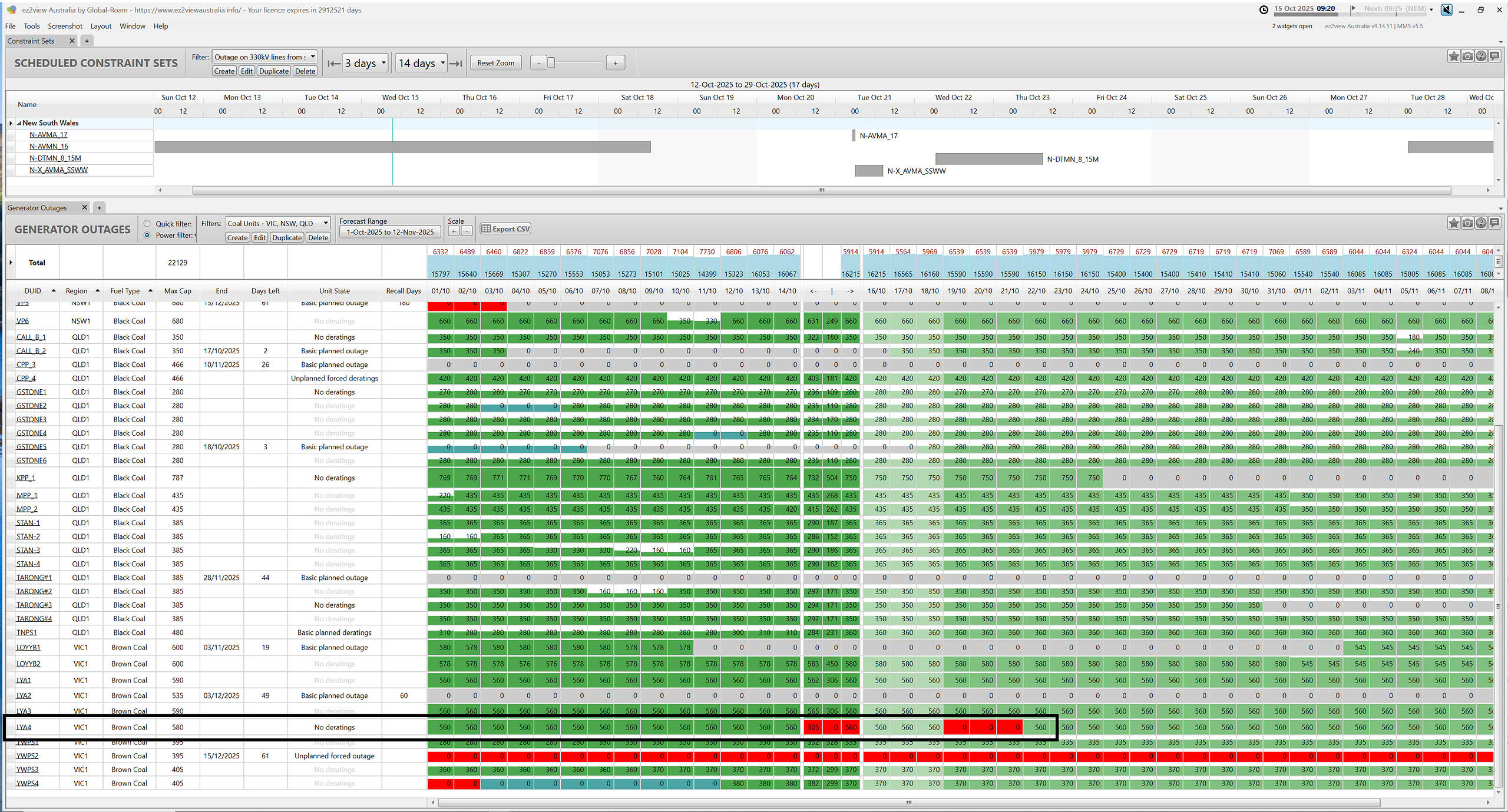1508x812 pixels.
Task: Switch to the Generator Outages tab
Action: (x=38, y=207)
